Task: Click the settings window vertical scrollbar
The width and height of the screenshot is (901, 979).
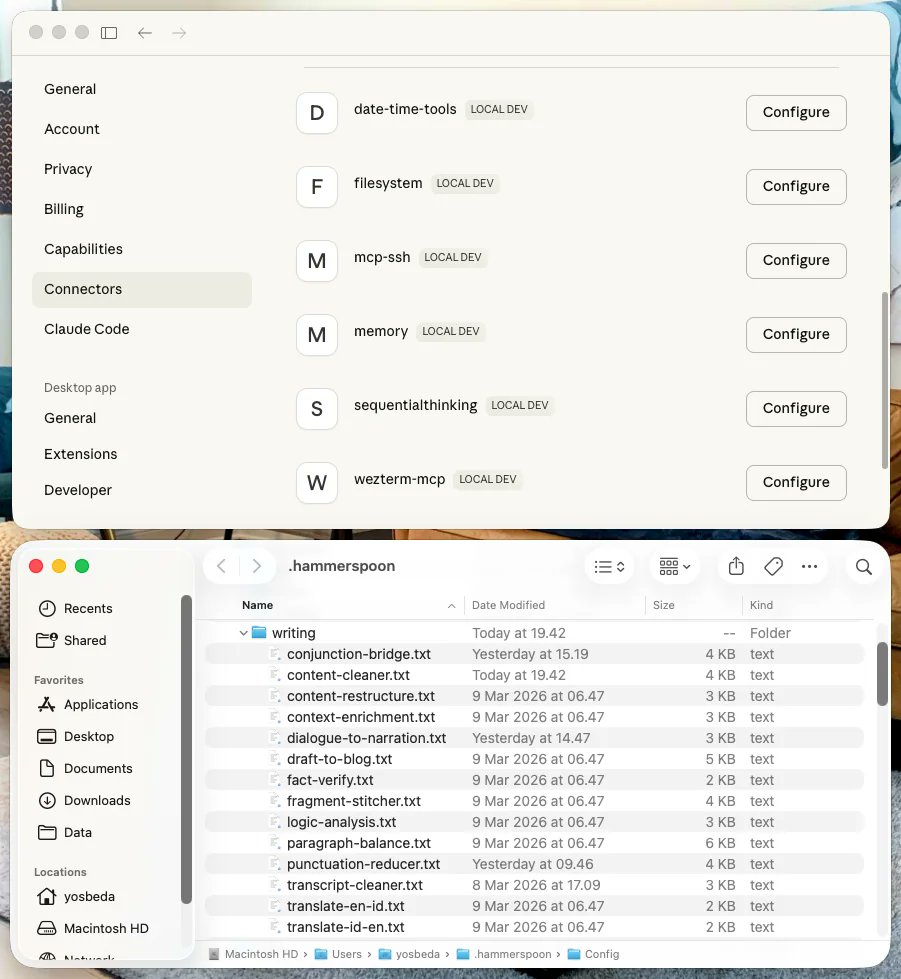Action: pyautogui.click(x=884, y=380)
